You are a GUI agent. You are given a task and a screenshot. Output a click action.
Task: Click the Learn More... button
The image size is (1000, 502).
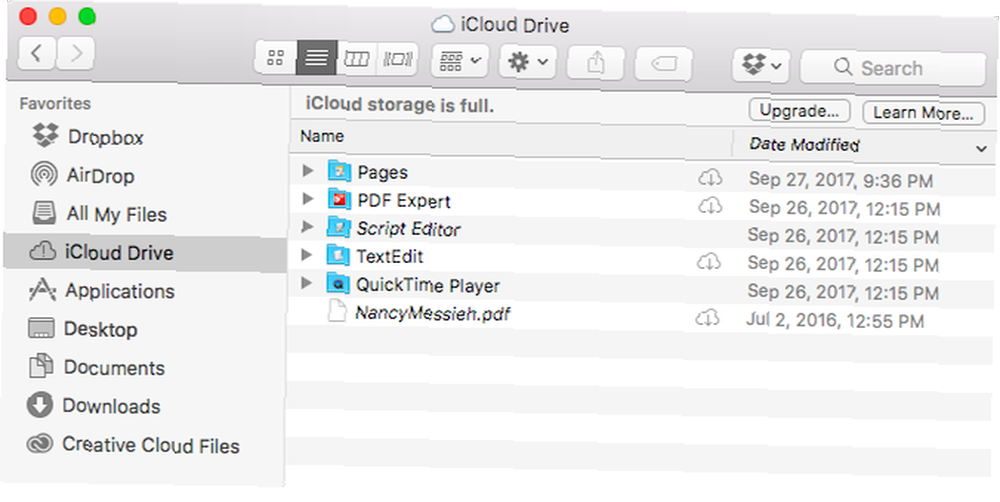(923, 113)
